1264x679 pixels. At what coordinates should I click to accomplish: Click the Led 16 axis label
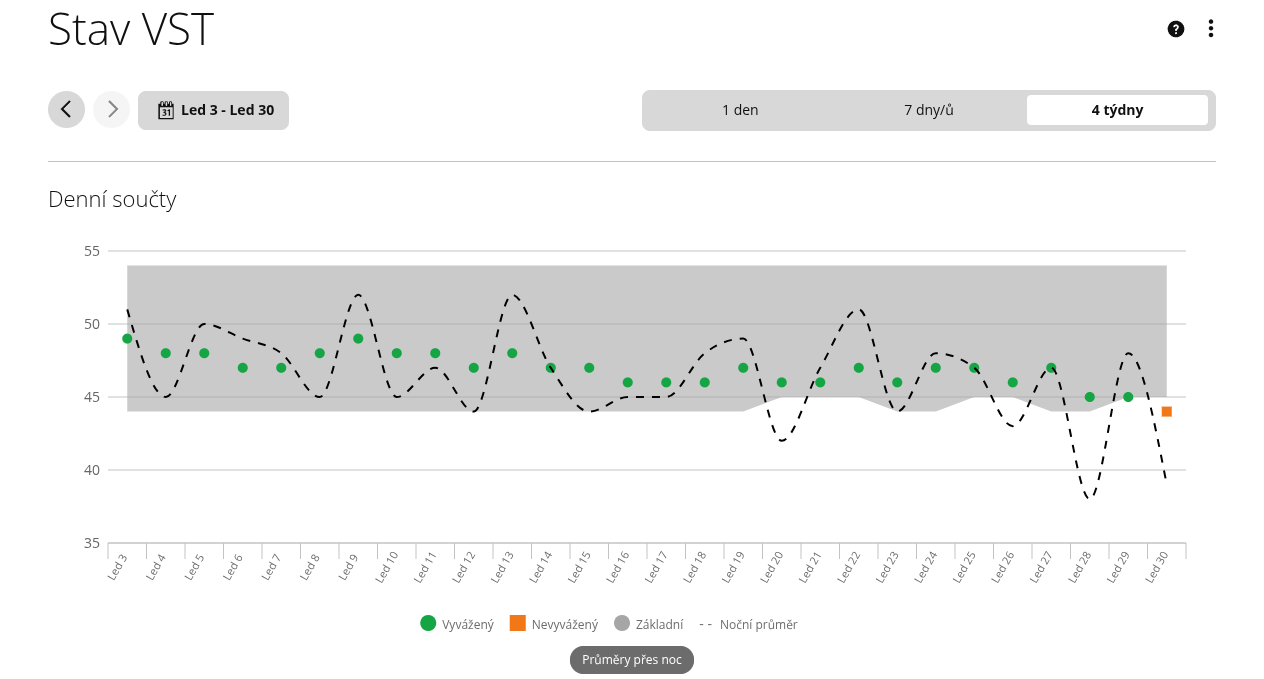click(x=619, y=567)
